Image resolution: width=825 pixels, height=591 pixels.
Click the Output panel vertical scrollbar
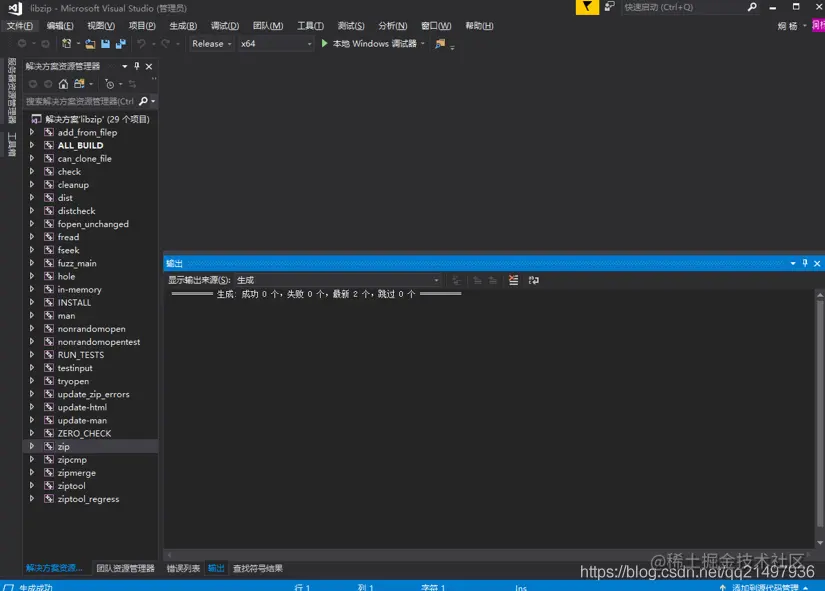point(820,419)
